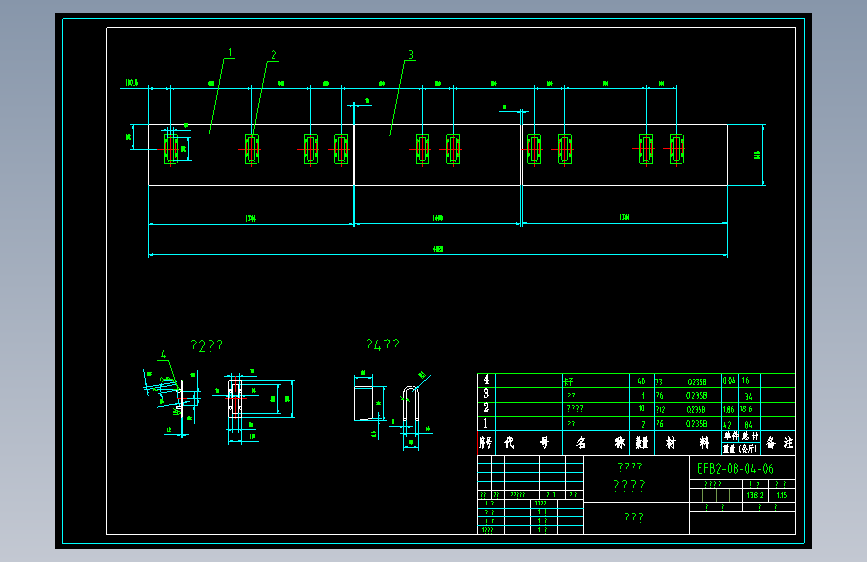Click leader callout number 3 above the plate
The image size is (867, 562).
point(411,54)
